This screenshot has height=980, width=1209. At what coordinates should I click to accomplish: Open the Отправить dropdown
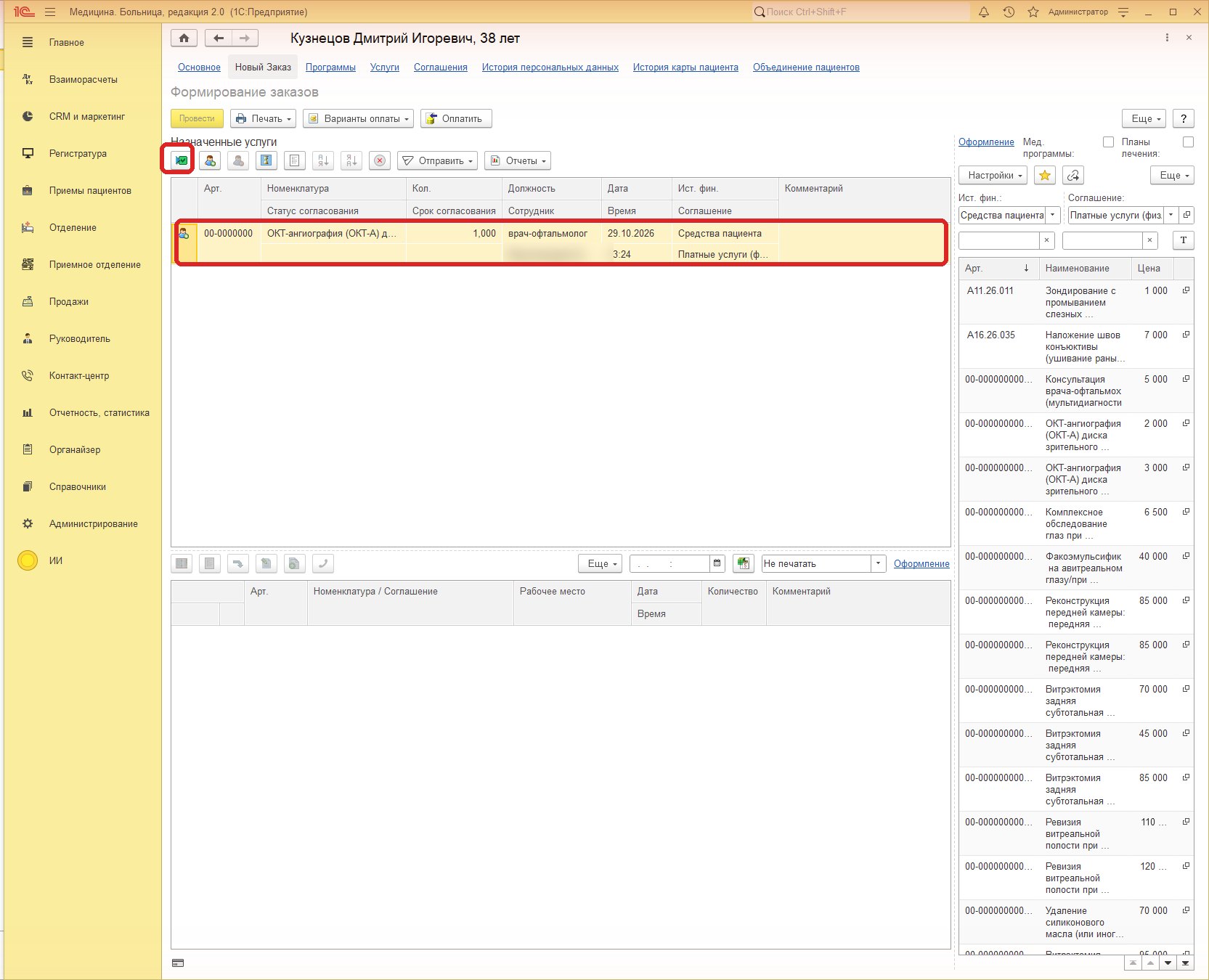[437, 160]
